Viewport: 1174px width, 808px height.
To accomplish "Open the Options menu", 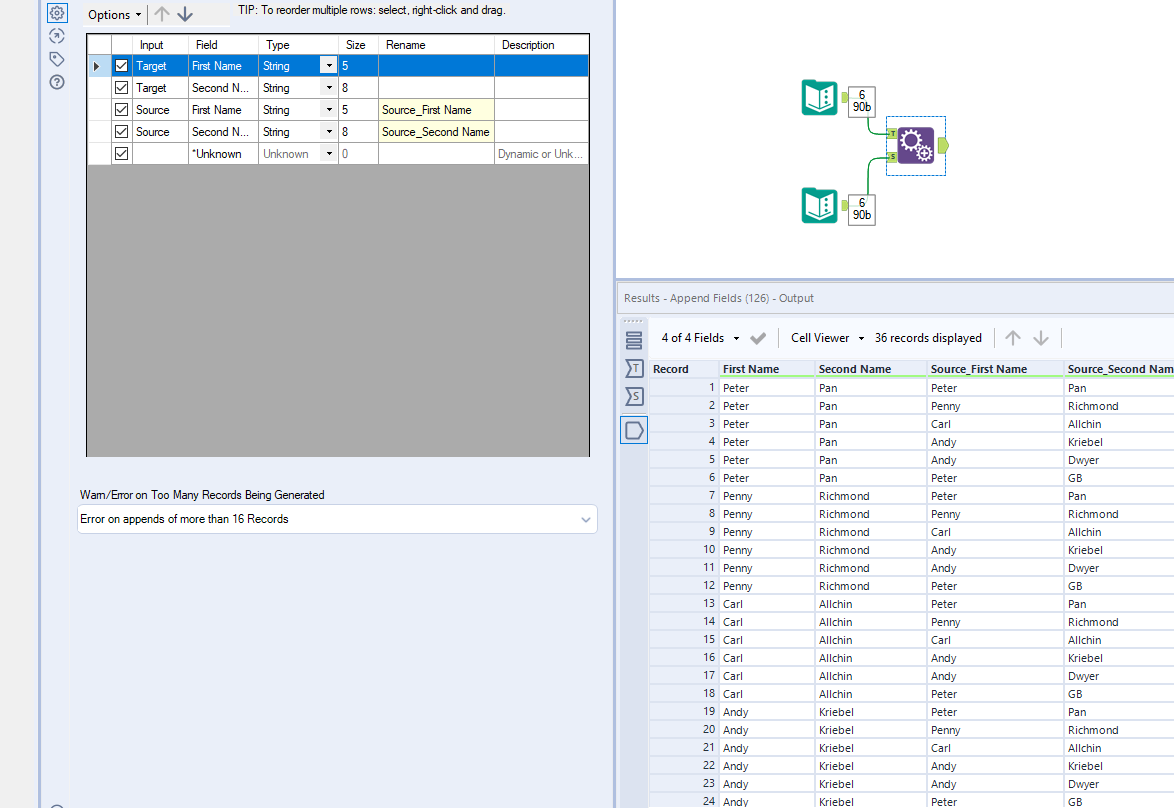I will [x=114, y=15].
